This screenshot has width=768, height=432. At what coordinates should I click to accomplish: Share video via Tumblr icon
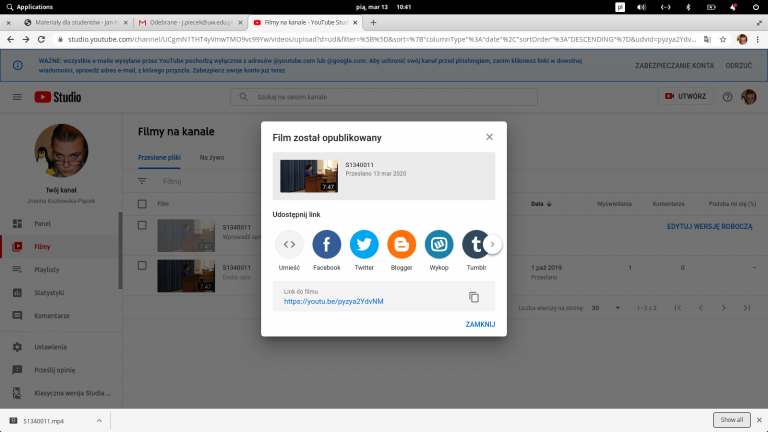pos(473,244)
